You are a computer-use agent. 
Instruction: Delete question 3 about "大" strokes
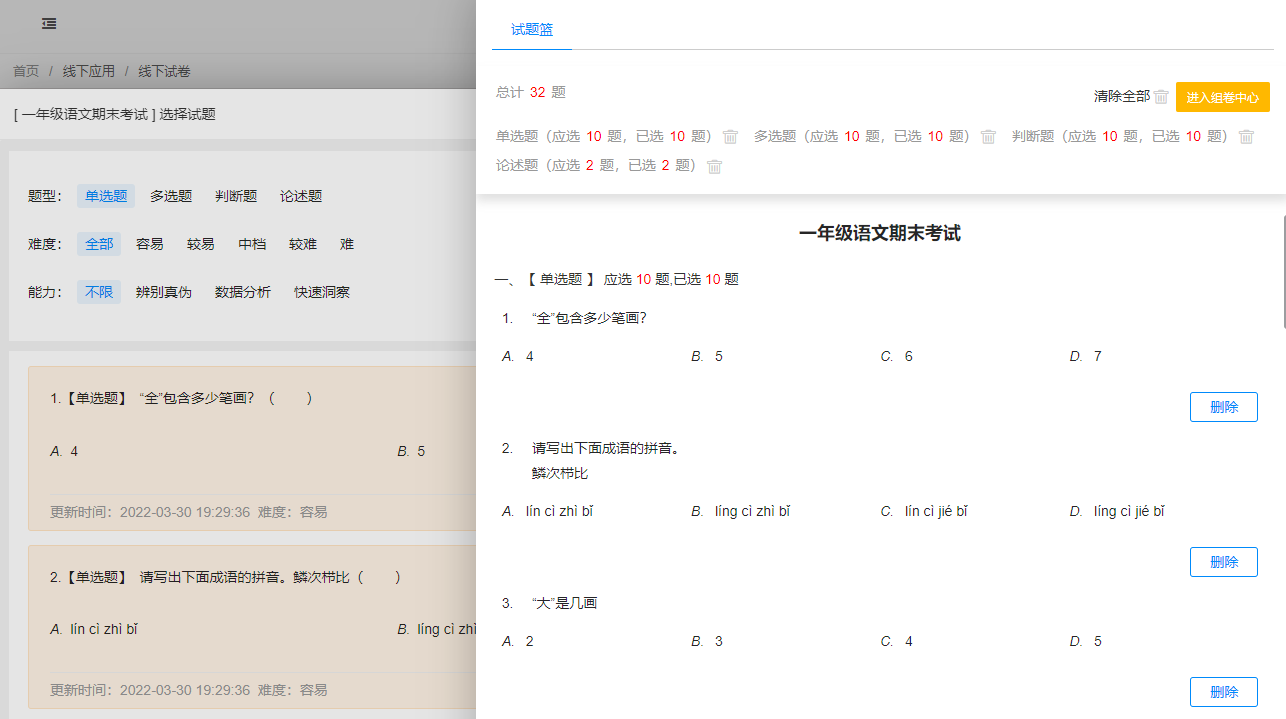tap(1223, 692)
